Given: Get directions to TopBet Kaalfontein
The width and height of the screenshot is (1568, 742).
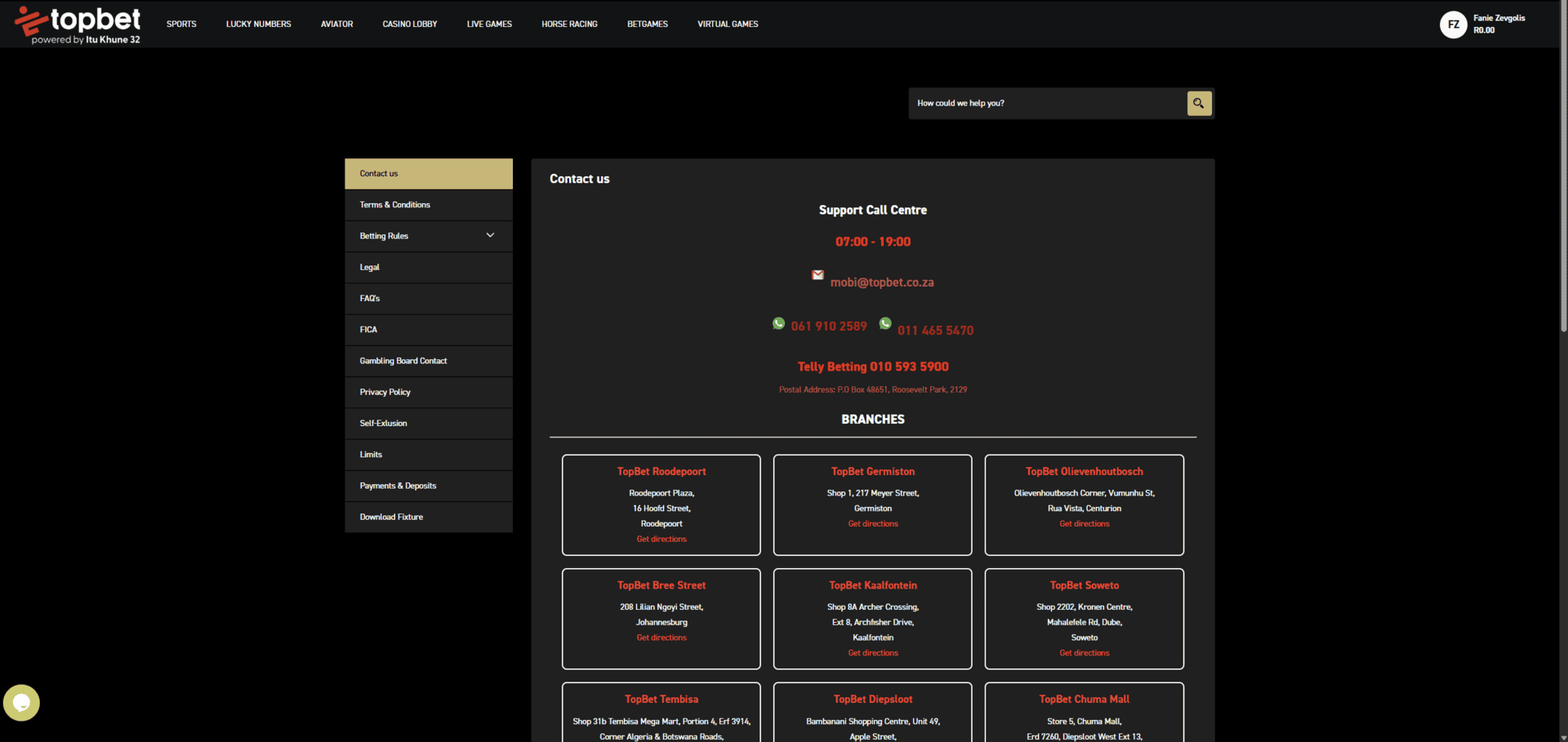Looking at the screenshot, I should coord(873,653).
